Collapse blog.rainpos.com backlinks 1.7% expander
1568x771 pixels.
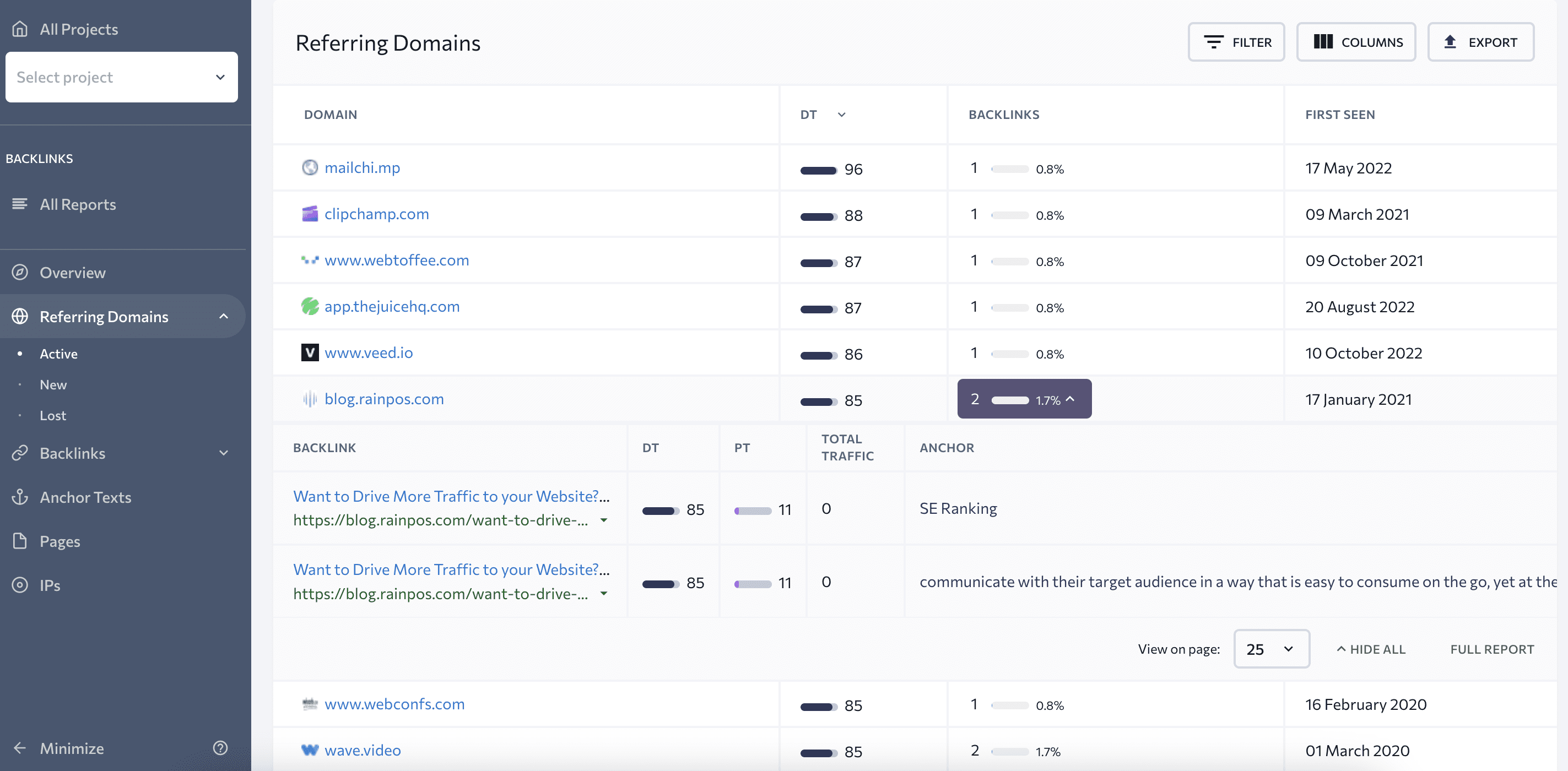pos(1024,399)
